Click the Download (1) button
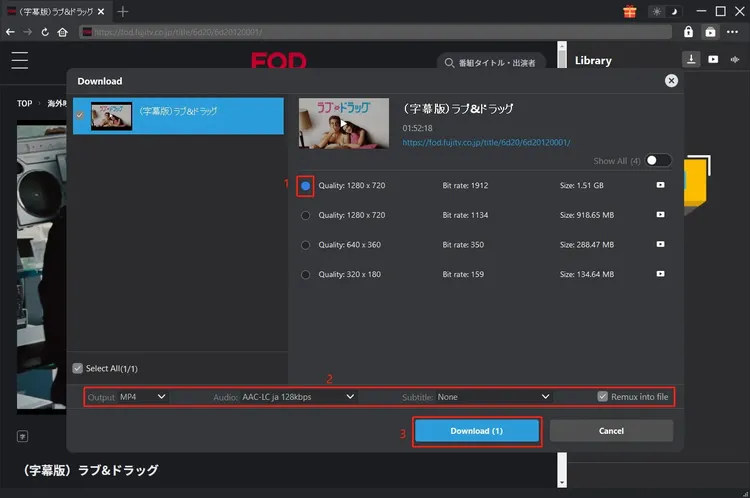 point(477,431)
